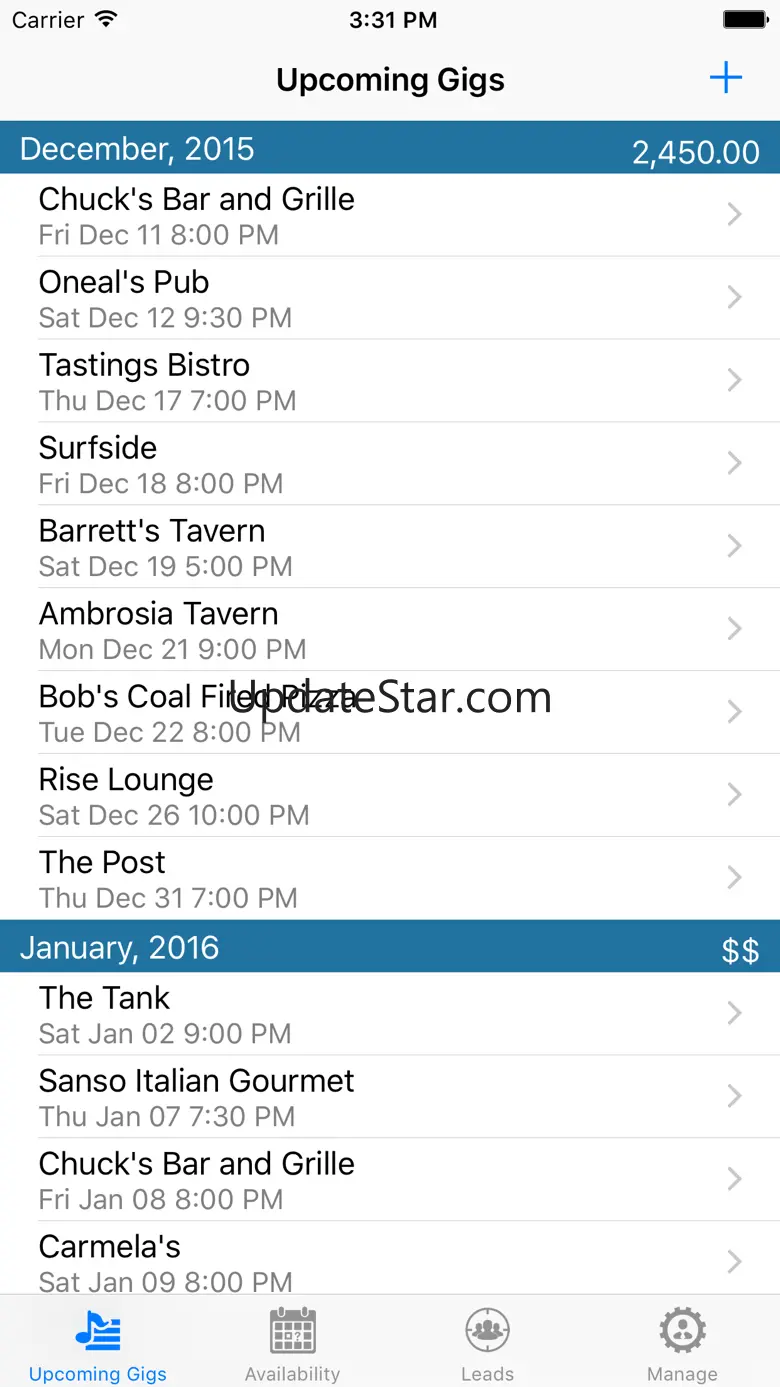Tap the battery icon in status bar
The width and height of the screenshot is (780, 1387).
pyautogui.click(x=745, y=20)
